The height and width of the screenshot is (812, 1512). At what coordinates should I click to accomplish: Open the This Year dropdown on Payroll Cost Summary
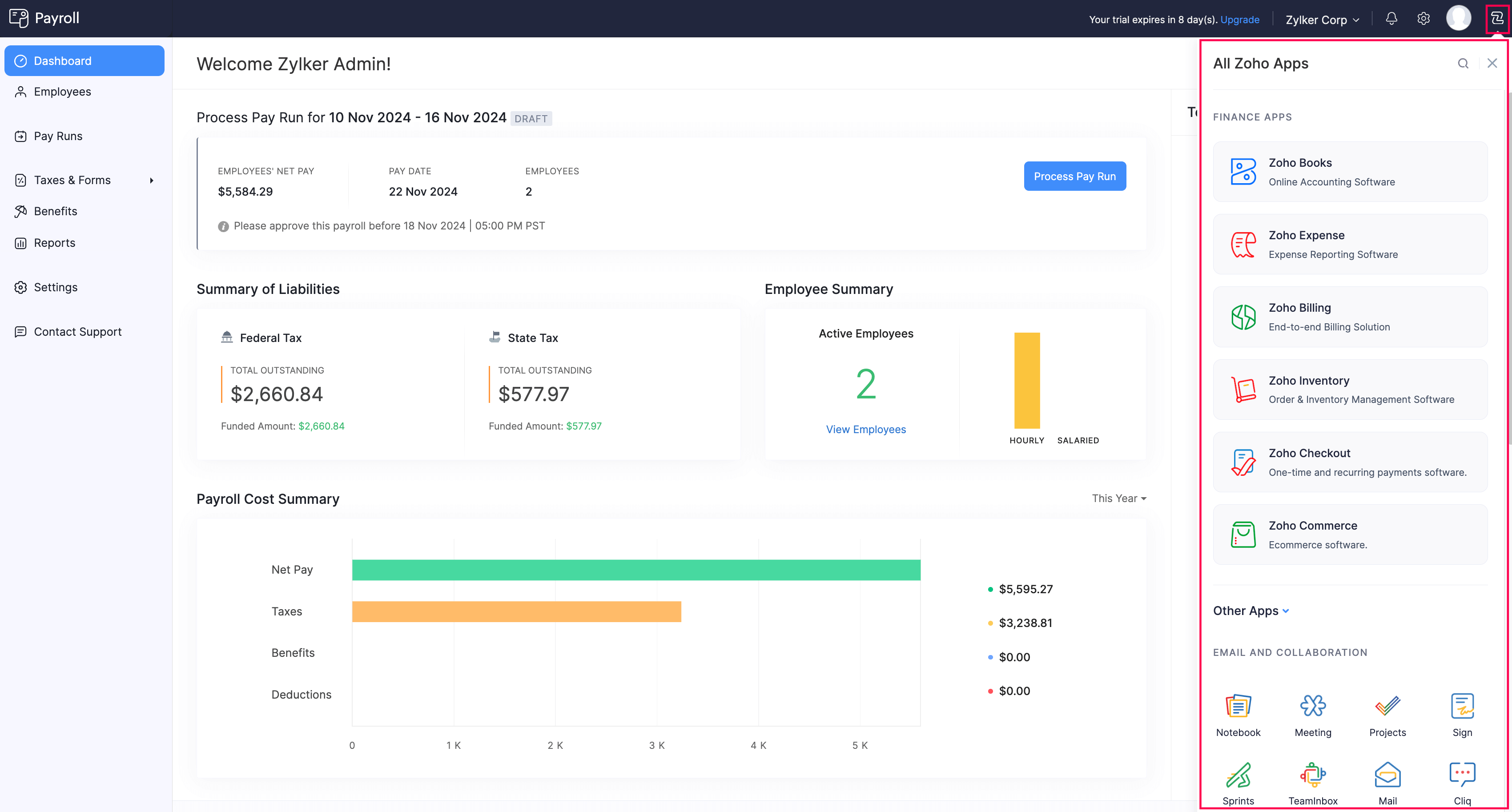pyautogui.click(x=1118, y=498)
